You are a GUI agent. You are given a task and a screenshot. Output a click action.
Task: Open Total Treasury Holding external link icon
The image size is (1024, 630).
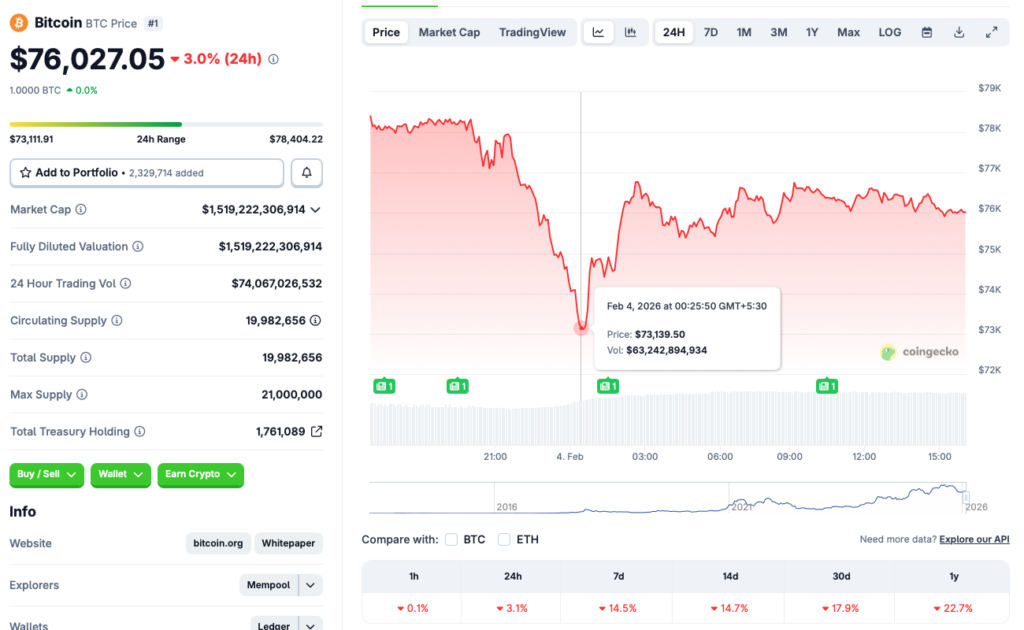[315, 431]
